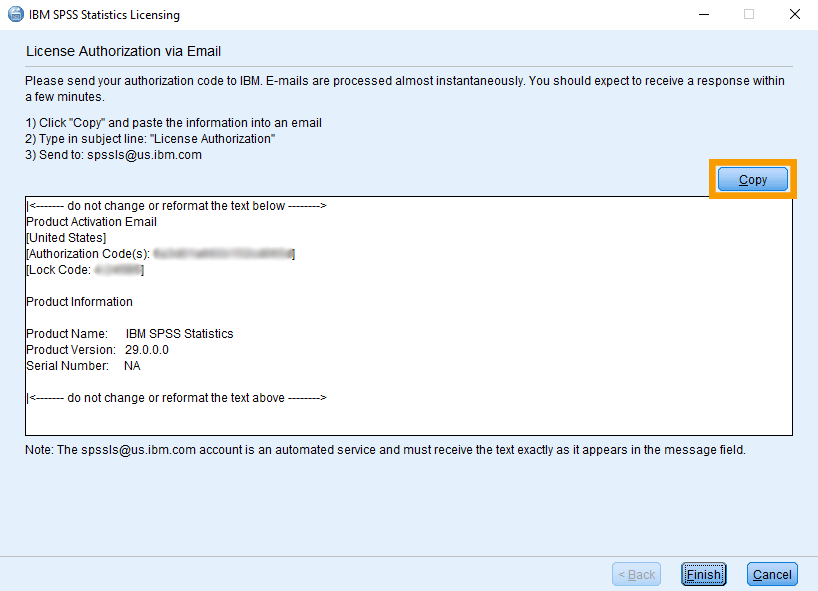
Task: Click the 'do not change text below' marker
Action: coord(177,206)
